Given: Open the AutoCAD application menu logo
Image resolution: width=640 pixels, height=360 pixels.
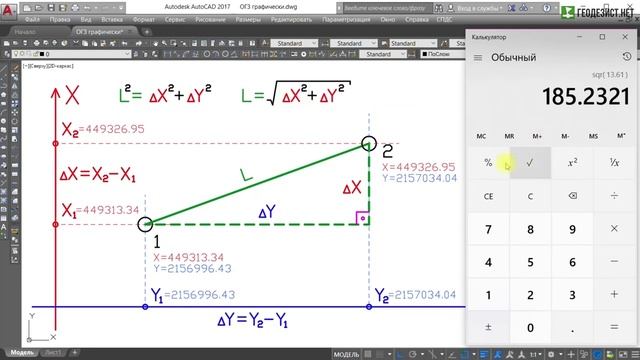Looking at the screenshot, I should tap(8, 11).
